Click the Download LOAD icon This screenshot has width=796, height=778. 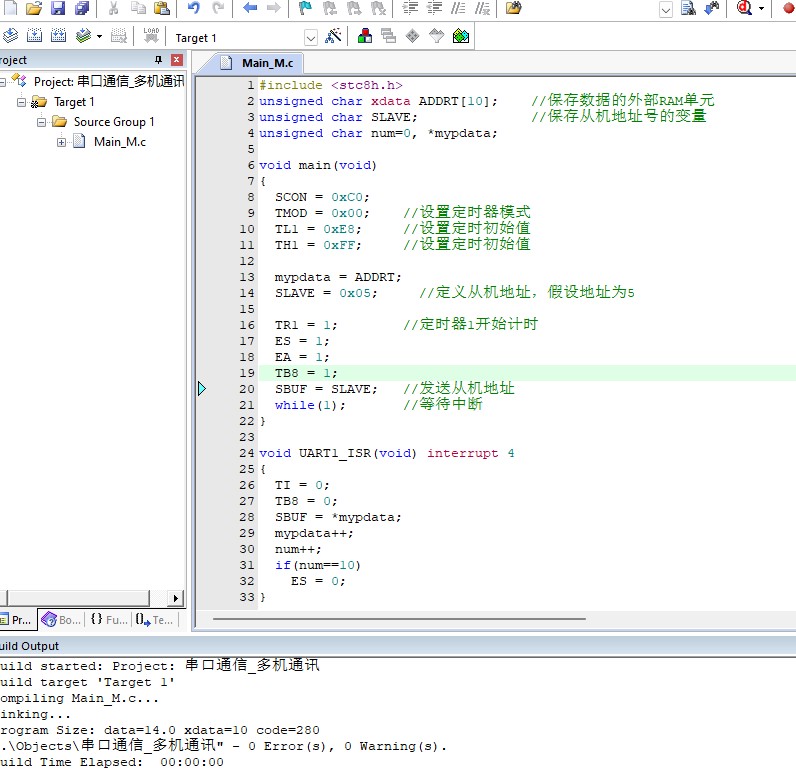151,36
